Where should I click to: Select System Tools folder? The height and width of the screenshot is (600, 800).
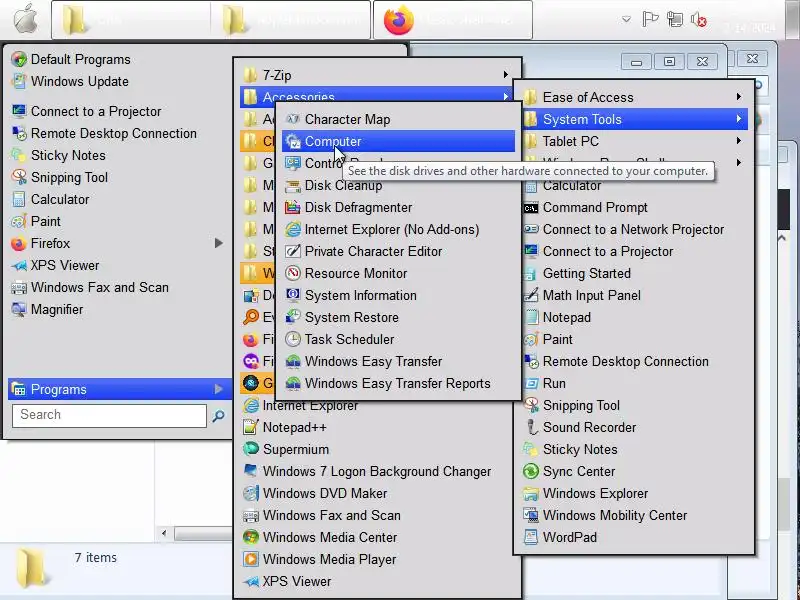tap(634, 119)
